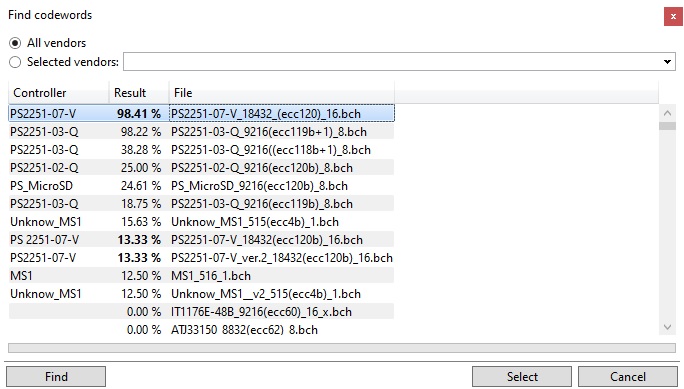Click the 24.61 % result value
This screenshot has height=389, width=684.
[141, 186]
